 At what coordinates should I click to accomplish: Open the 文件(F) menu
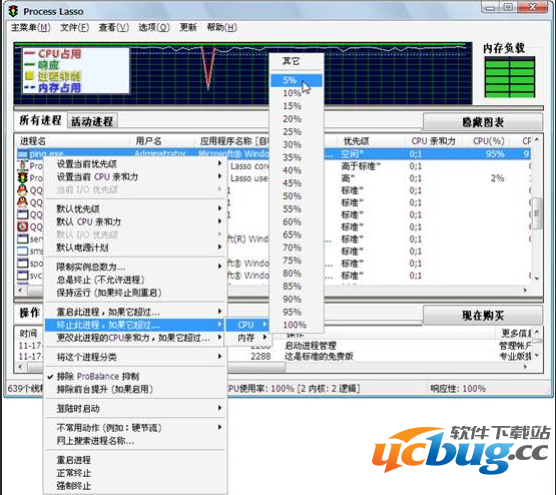coord(74,27)
